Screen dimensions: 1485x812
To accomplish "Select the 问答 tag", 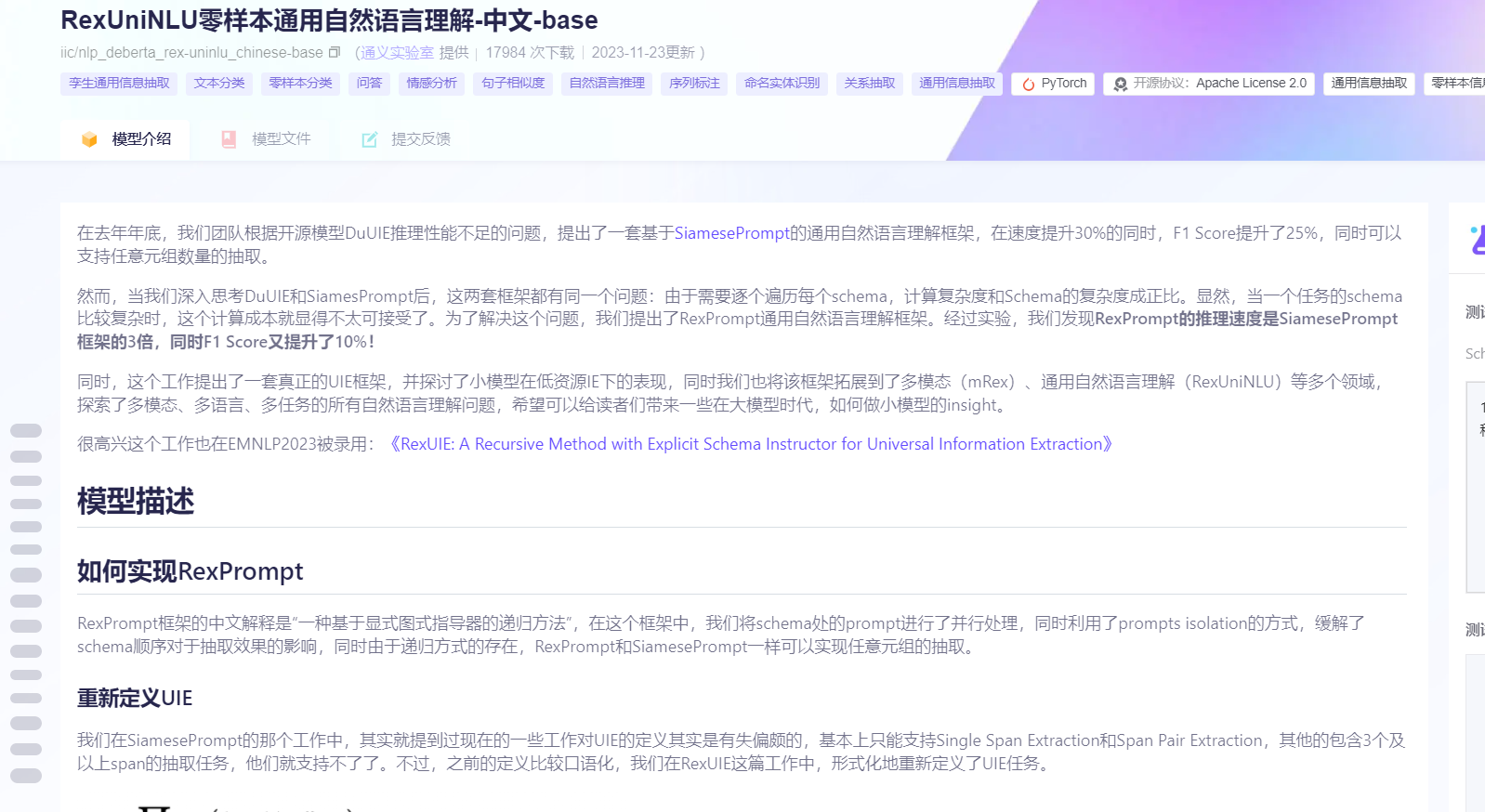I will coord(370,84).
